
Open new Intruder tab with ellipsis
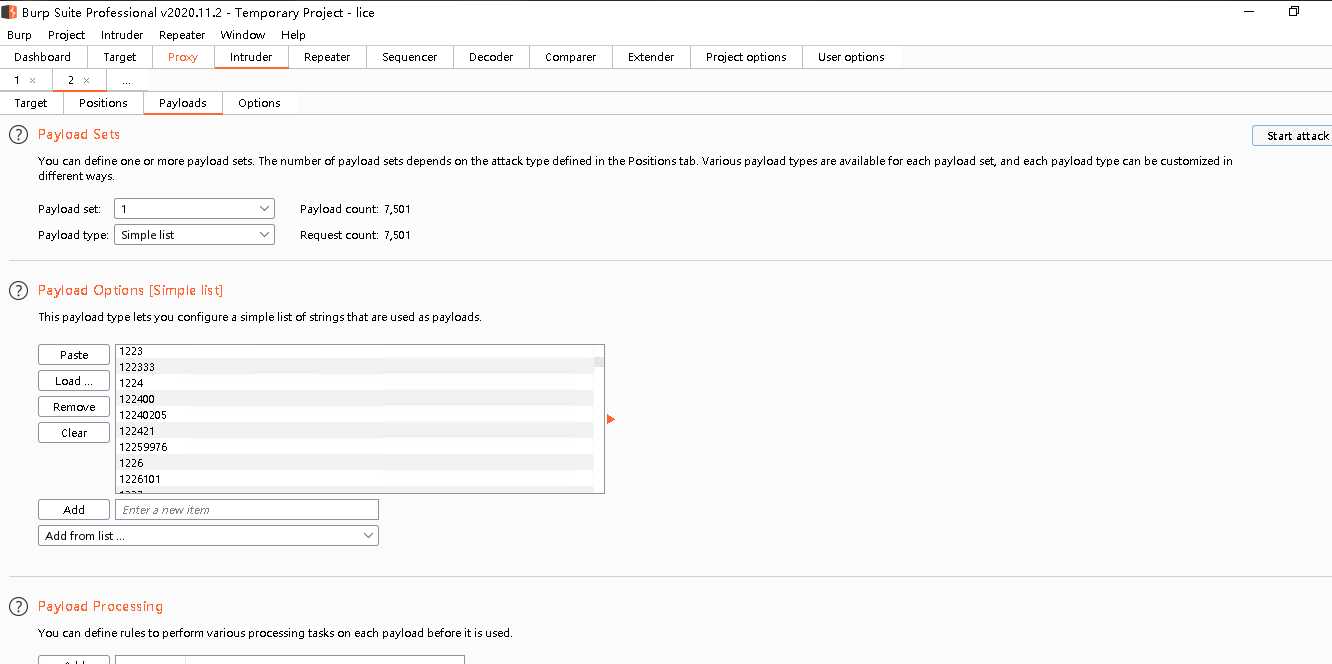tap(126, 80)
